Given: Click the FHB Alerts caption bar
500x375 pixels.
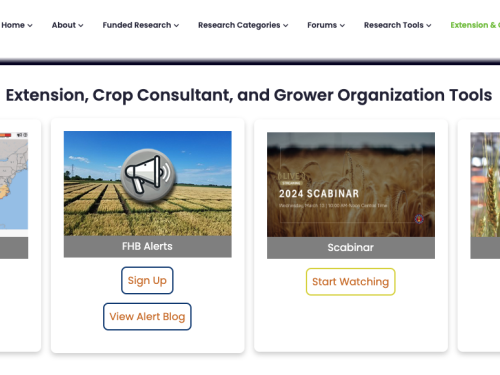Looking at the screenshot, I should click(148, 247).
